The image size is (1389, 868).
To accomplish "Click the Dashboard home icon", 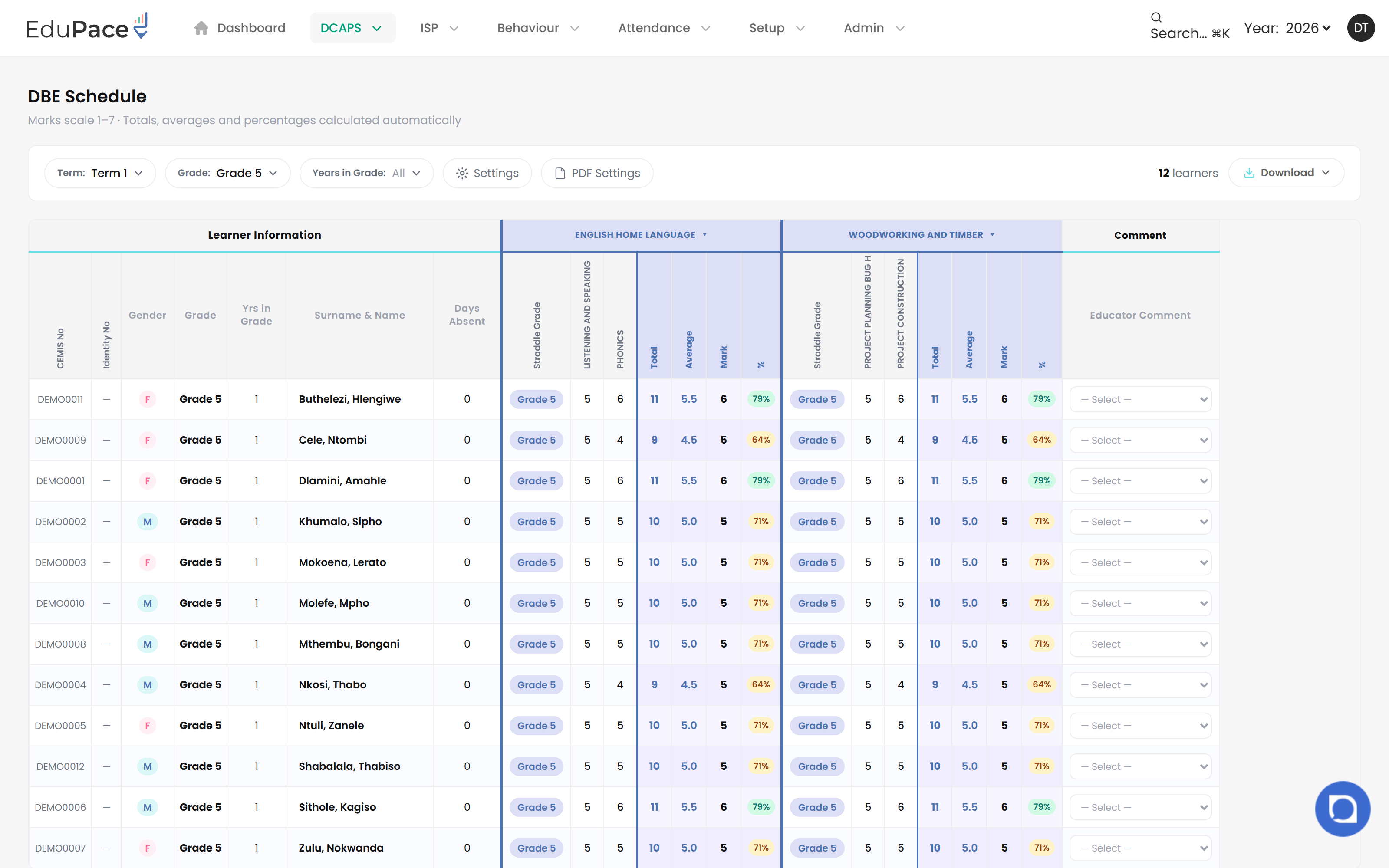I will point(201,27).
